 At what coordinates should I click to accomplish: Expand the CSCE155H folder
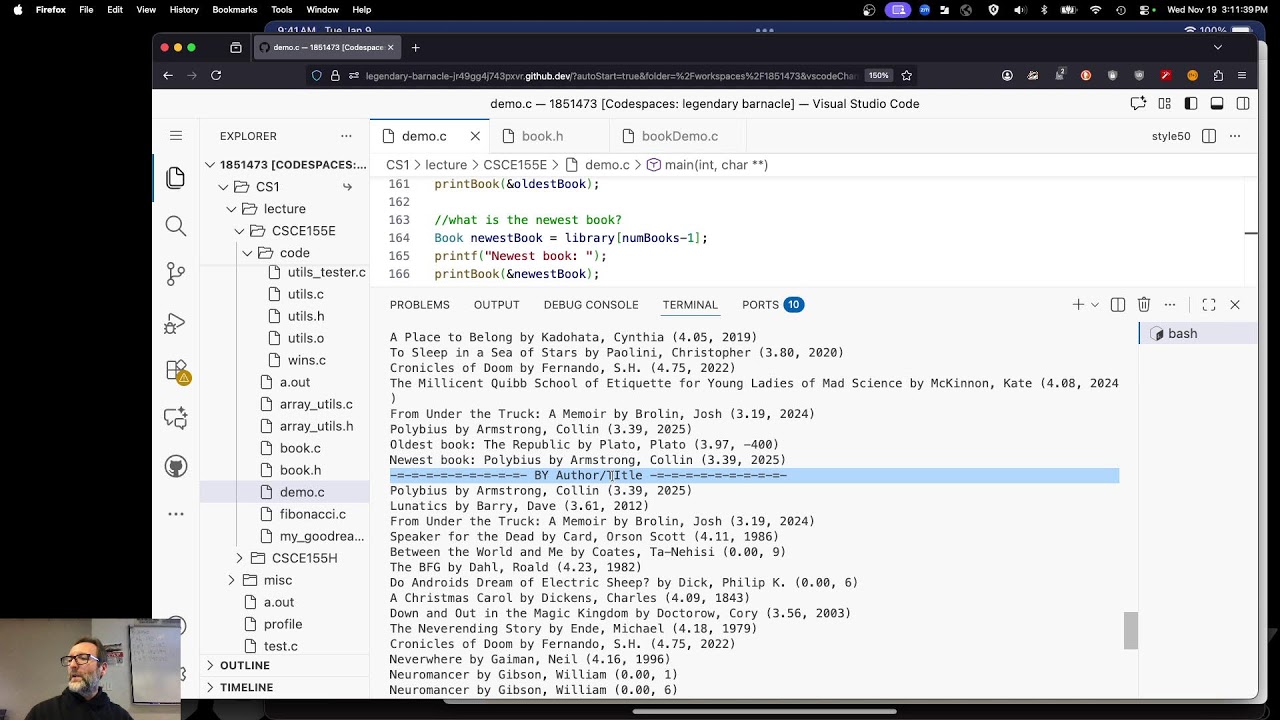point(240,558)
